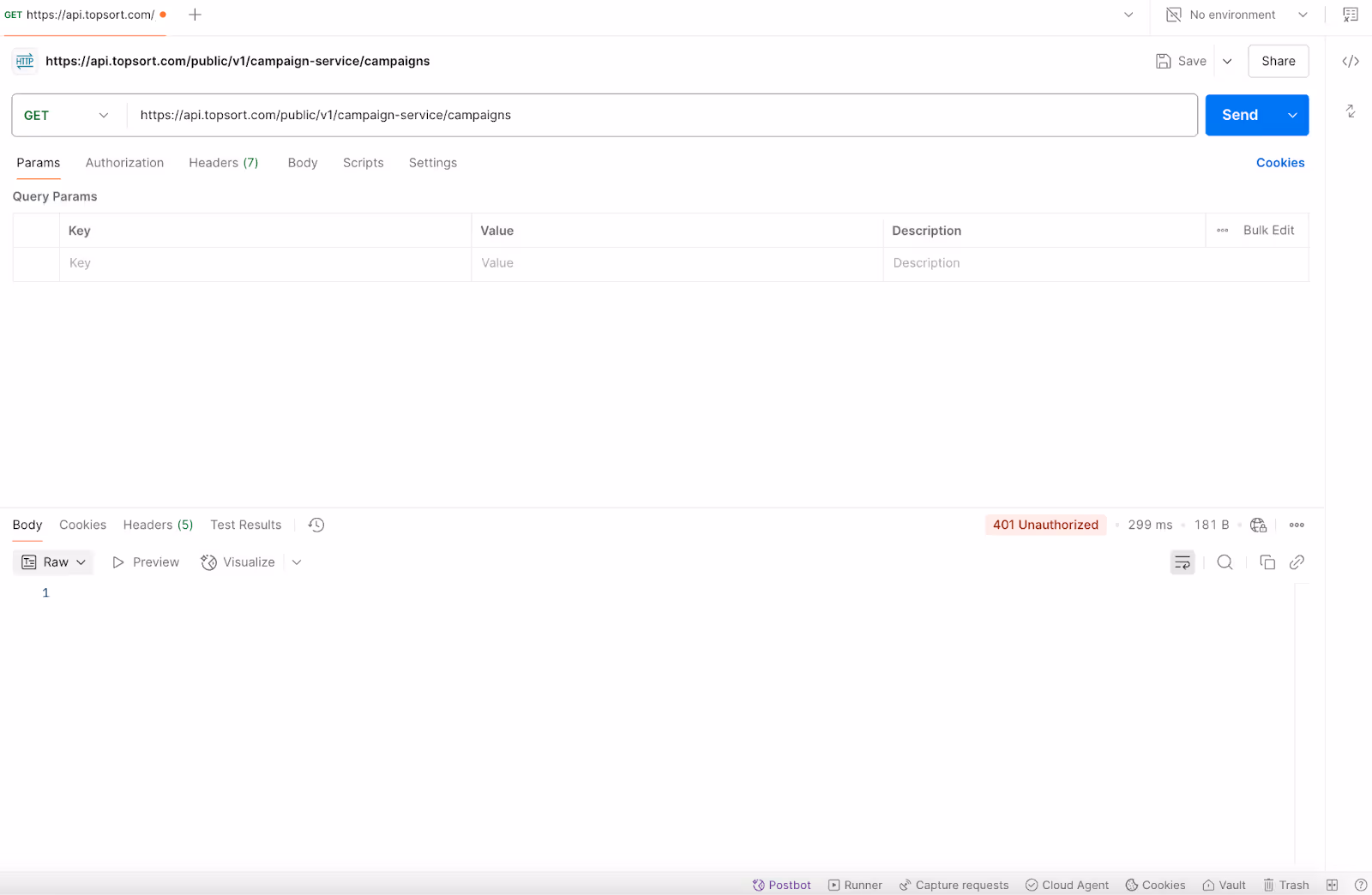Click the request URL input field
The height and width of the screenshot is (895, 1372).
(662, 115)
